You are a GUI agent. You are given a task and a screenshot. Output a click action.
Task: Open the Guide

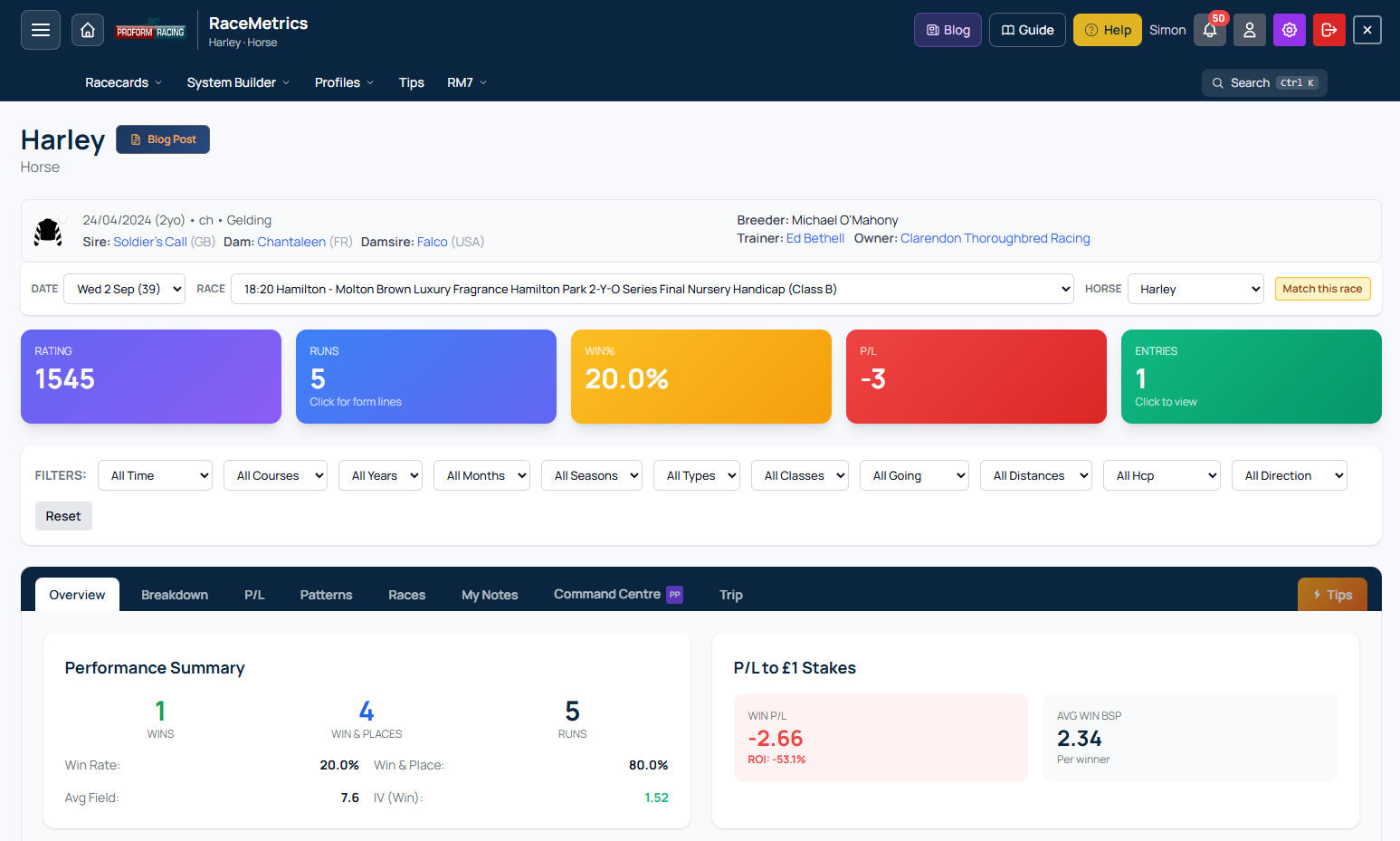[x=1027, y=30]
